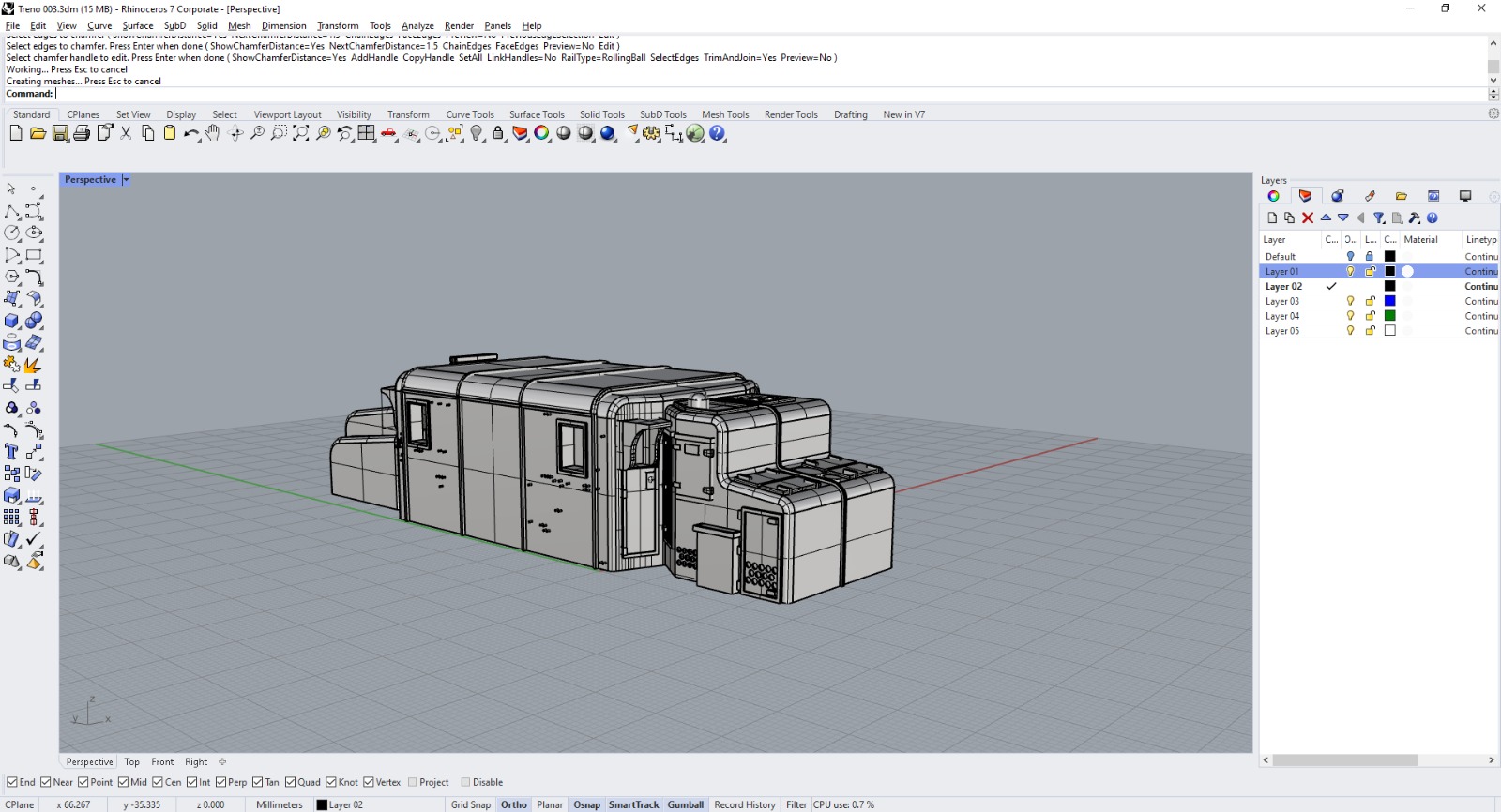Click the Explode tool in left sidebar

[x=34, y=365]
